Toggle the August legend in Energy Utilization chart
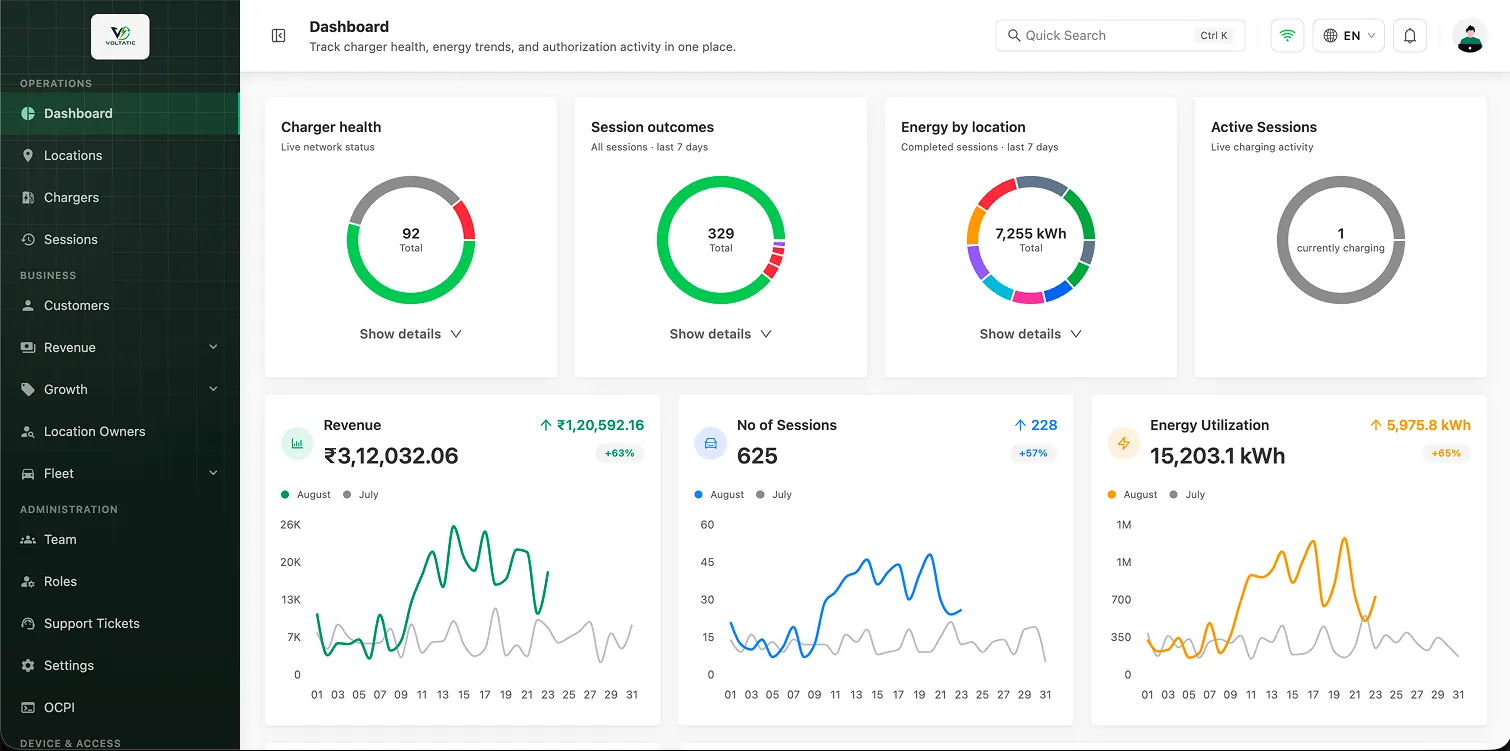This screenshot has width=1510, height=751. (x=1132, y=495)
